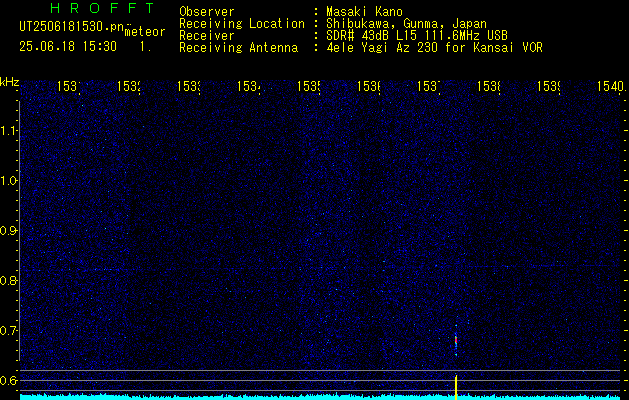
Task: Click the 1540 time axis label
Action: pyautogui.click(x=611, y=87)
